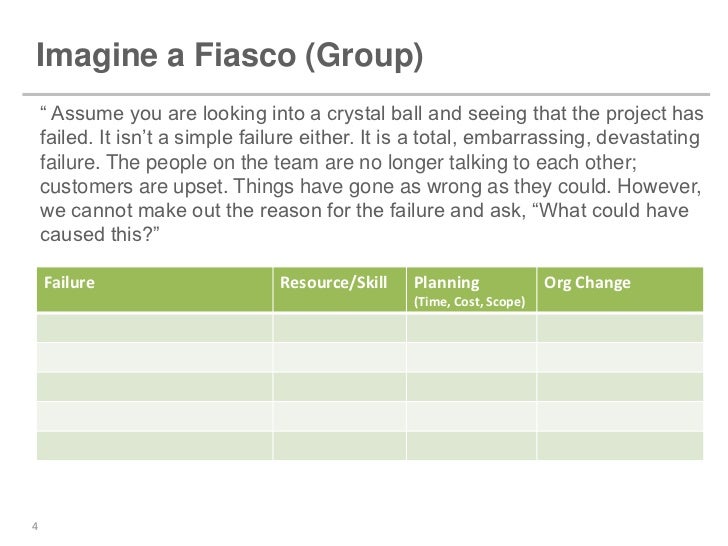Click the third-row cell under Failure
Viewport: 728px width, 546px height.
(155, 387)
